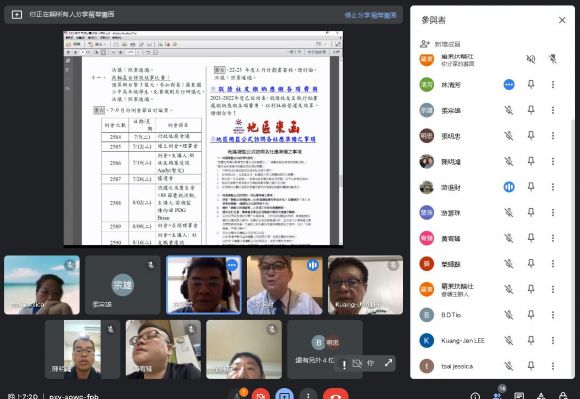Click the red leave call button

tap(335, 395)
